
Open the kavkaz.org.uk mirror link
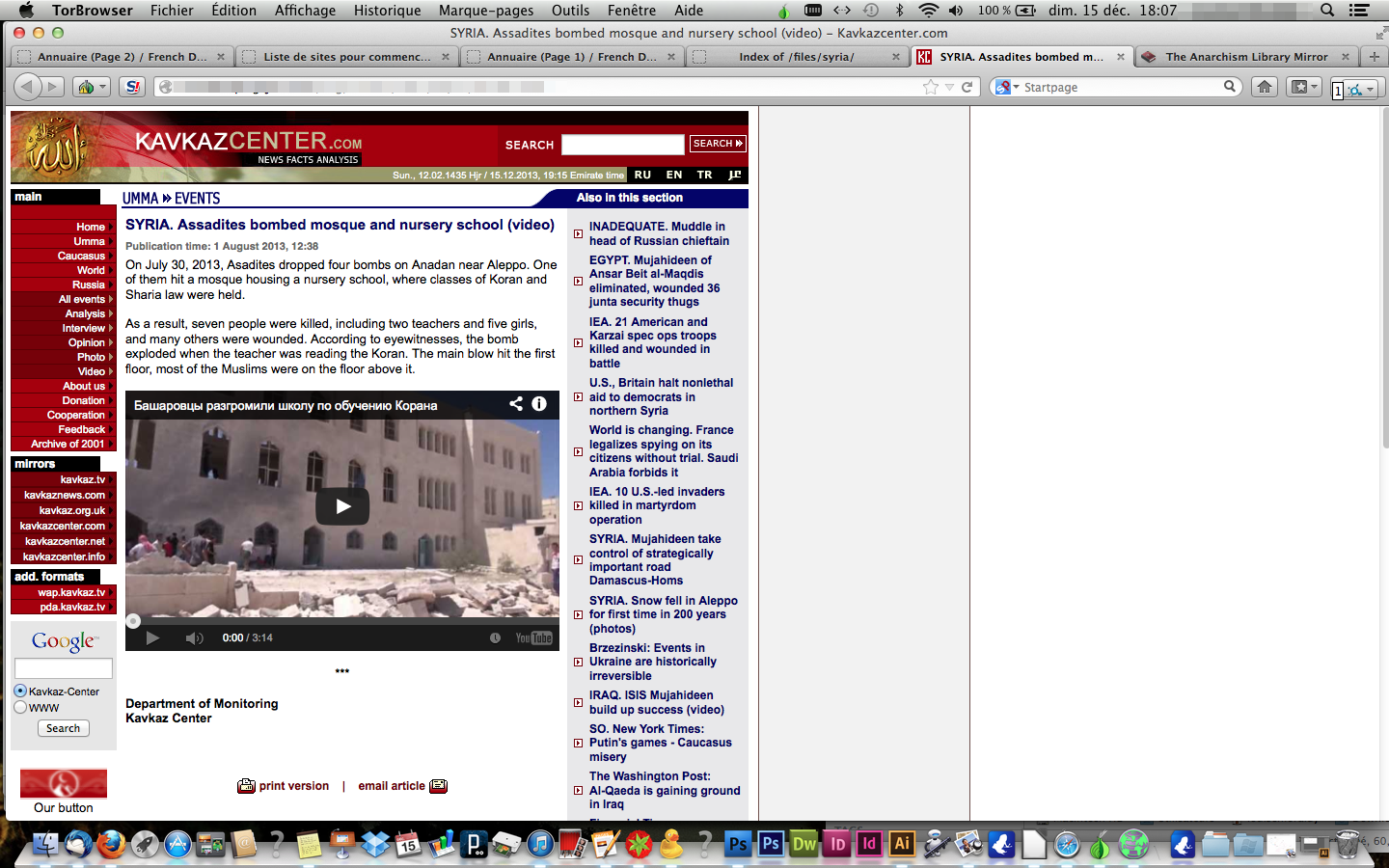pos(72,510)
